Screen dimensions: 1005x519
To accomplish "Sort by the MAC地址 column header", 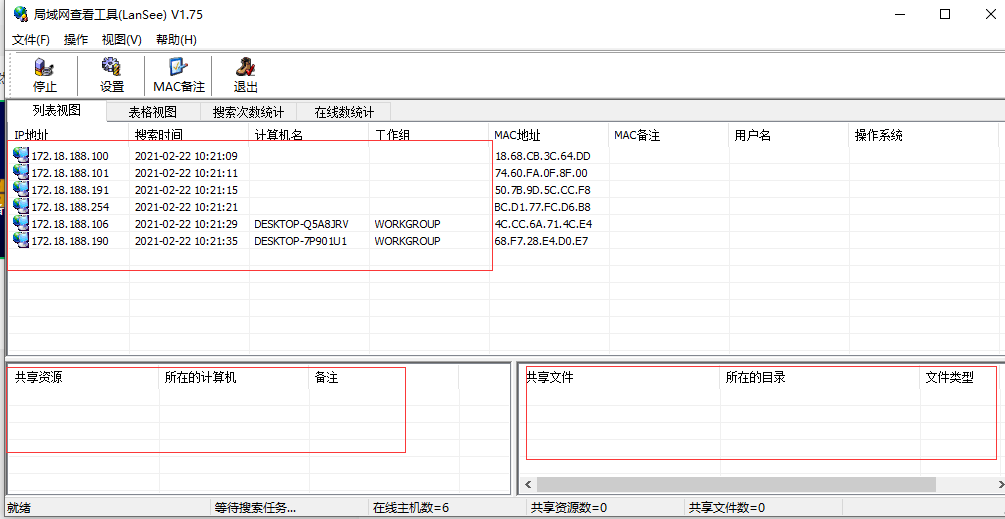I will coord(517,135).
